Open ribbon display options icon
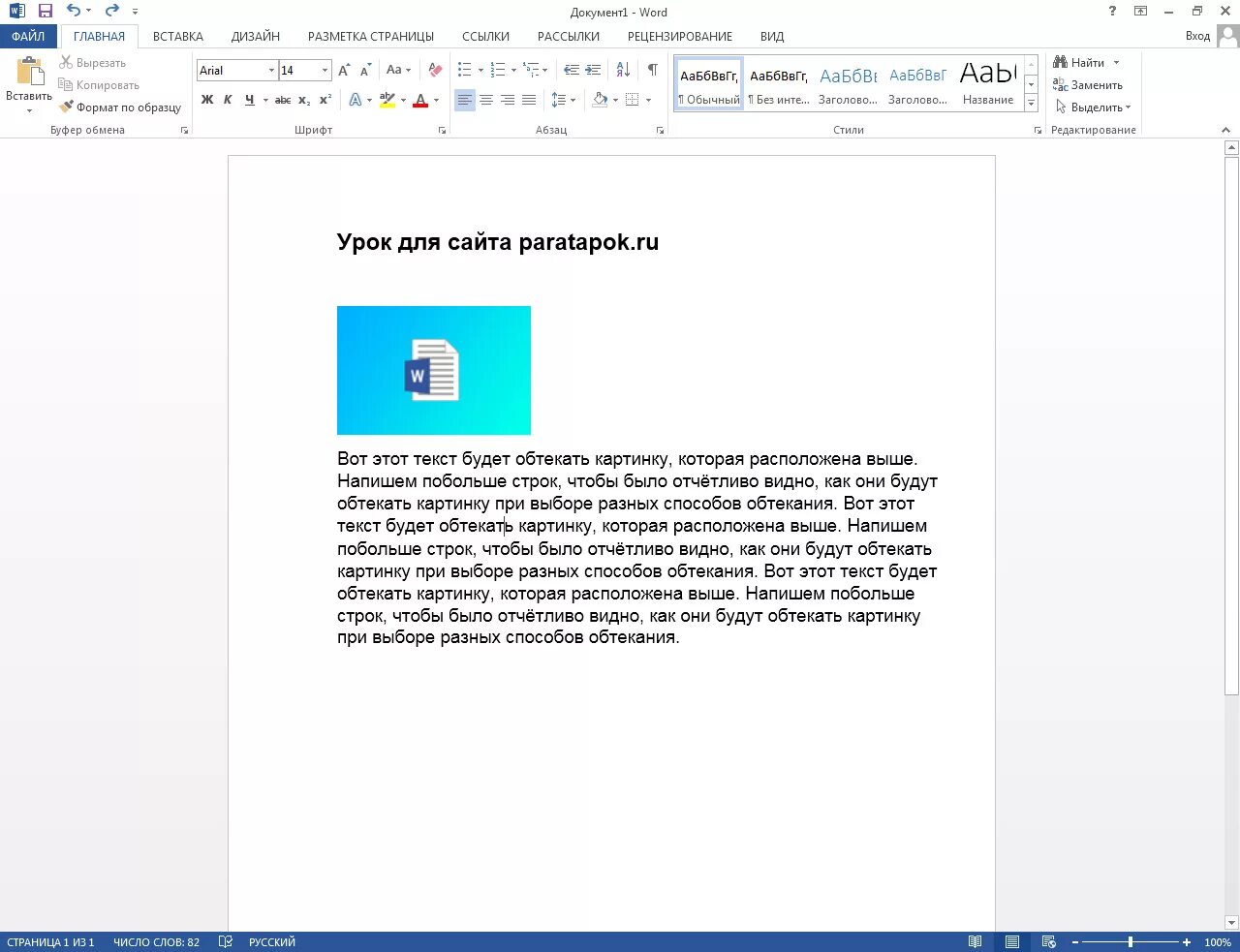Viewport: 1240px width, 952px height. point(1141,11)
